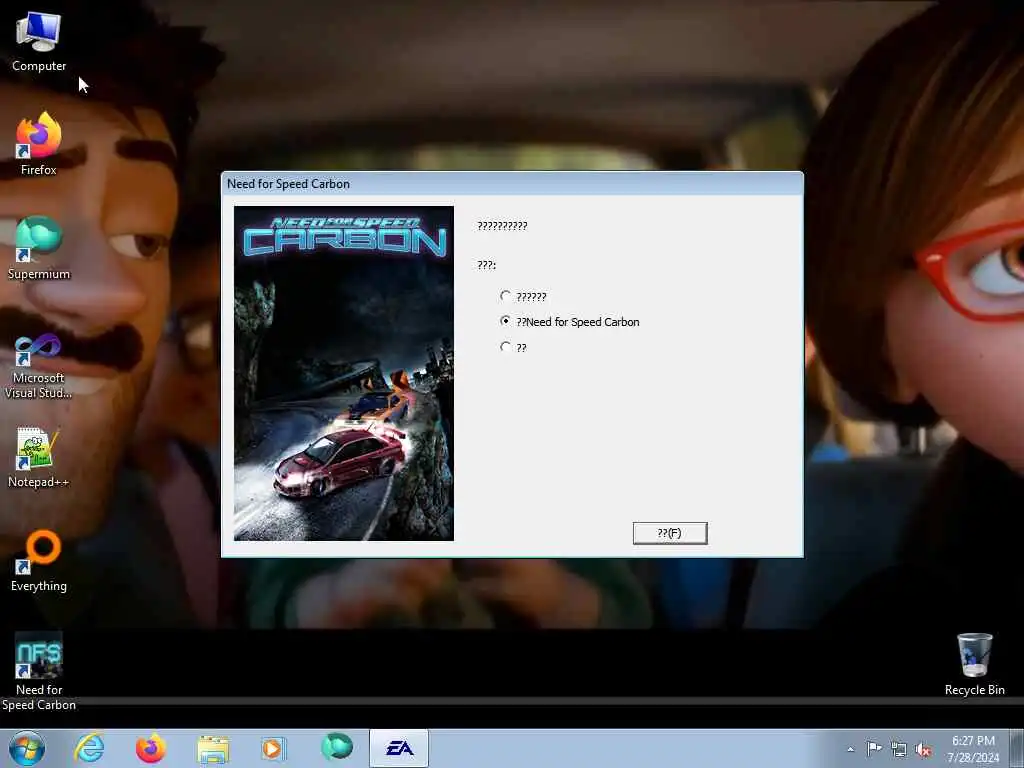Open the Notepad++ desktop shortcut

39,457
